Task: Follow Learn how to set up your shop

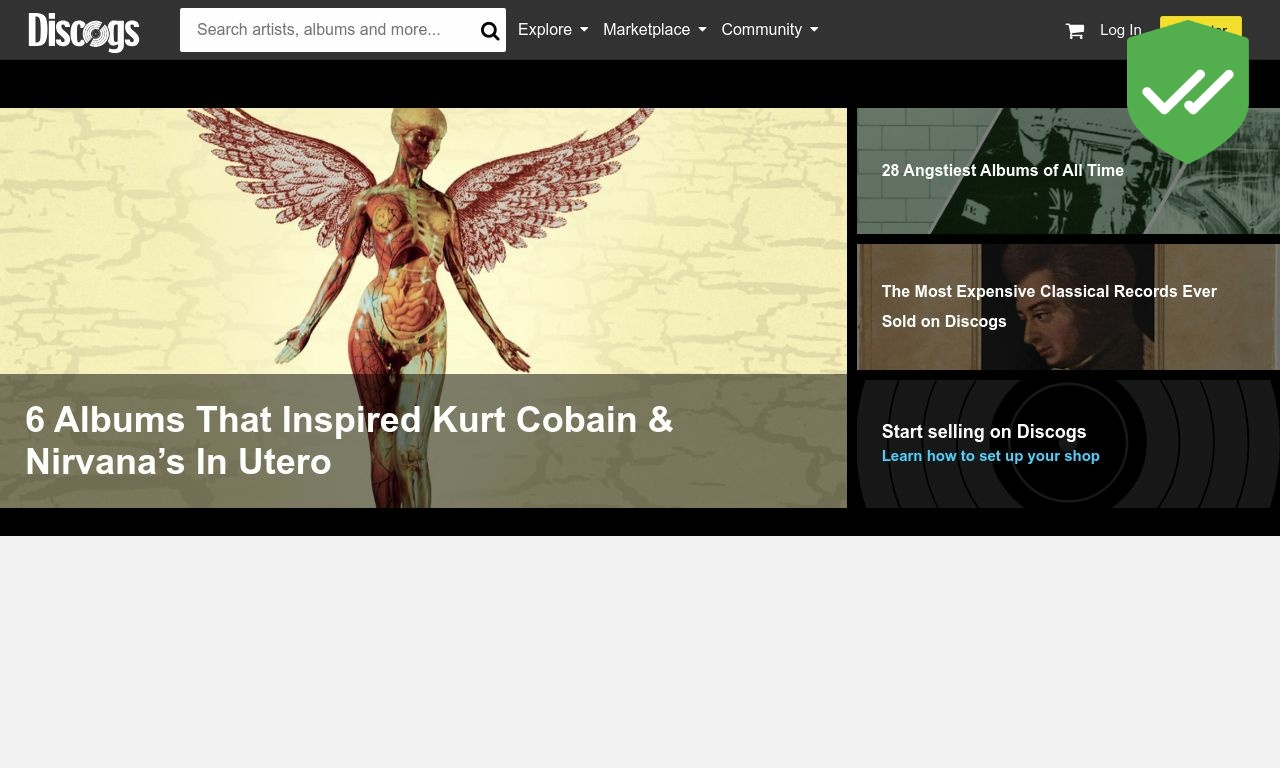Action: pos(991,456)
